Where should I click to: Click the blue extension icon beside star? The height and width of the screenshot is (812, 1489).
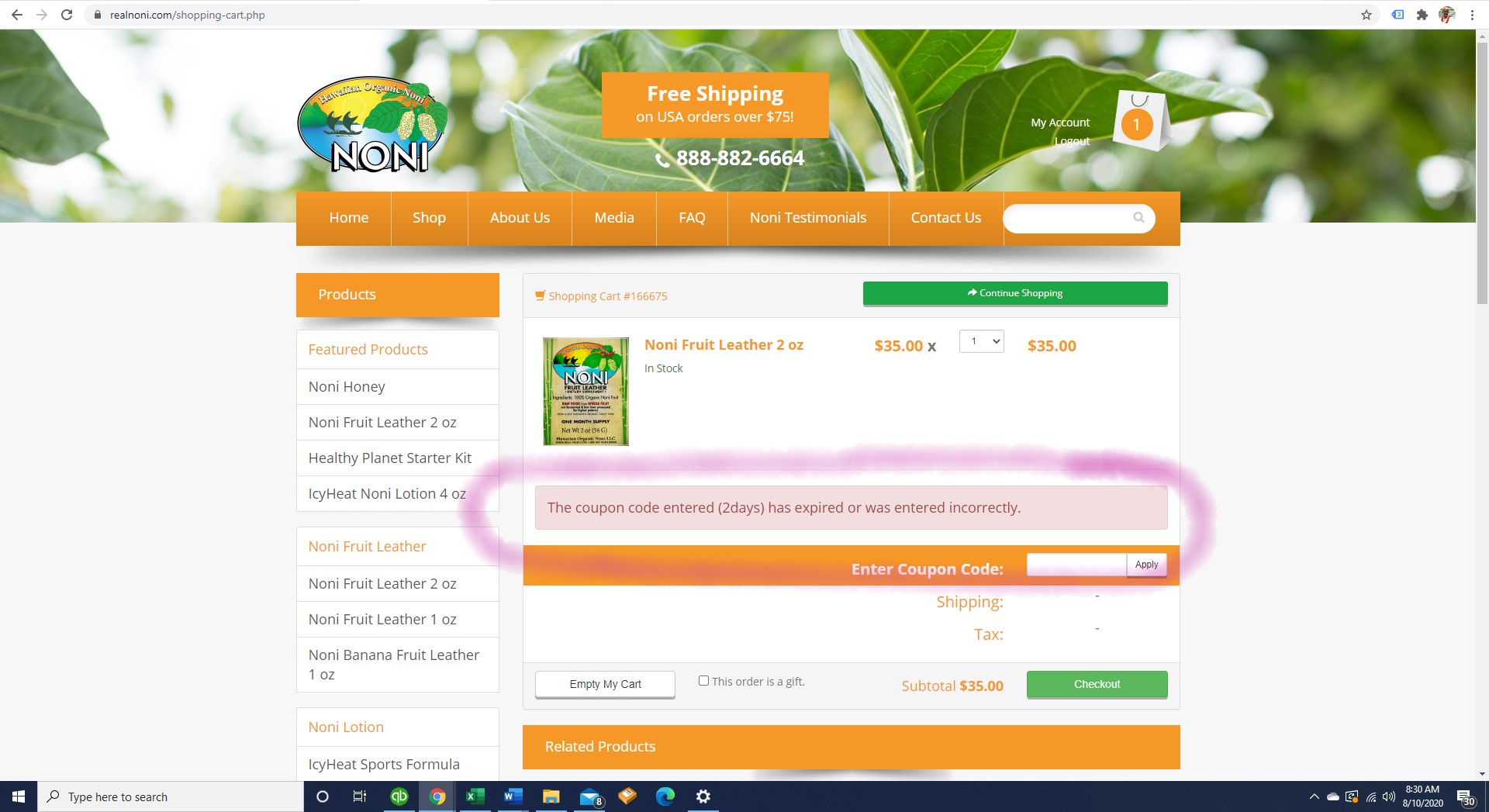coord(1397,15)
